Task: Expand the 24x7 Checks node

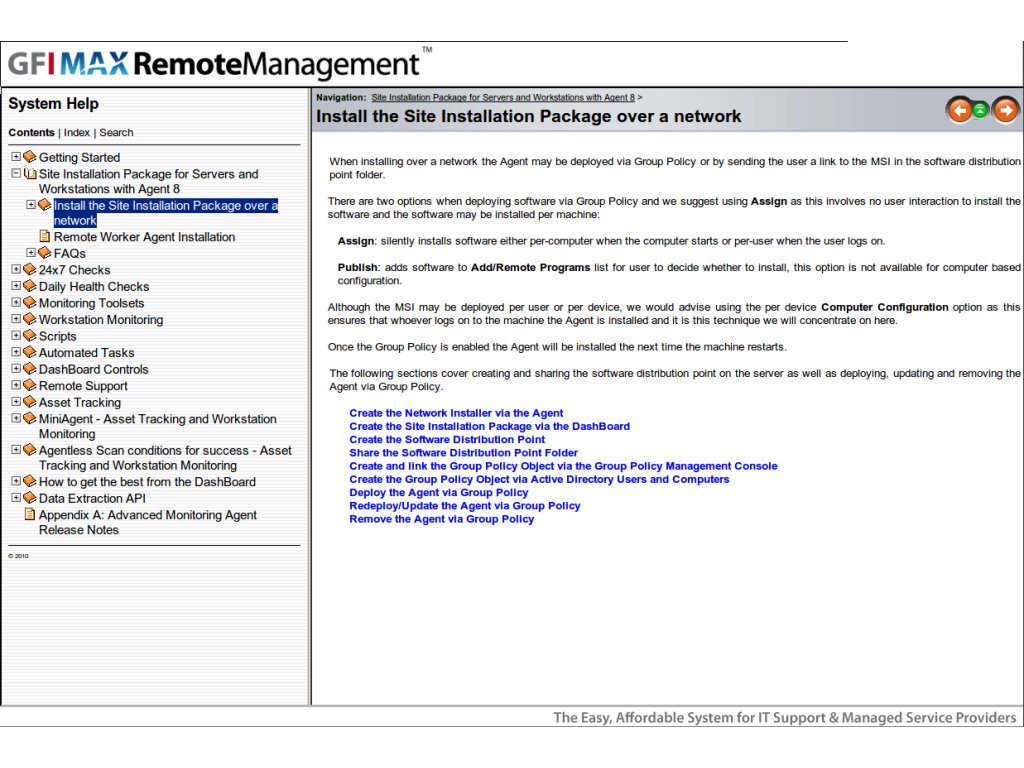Action: [x=16, y=269]
